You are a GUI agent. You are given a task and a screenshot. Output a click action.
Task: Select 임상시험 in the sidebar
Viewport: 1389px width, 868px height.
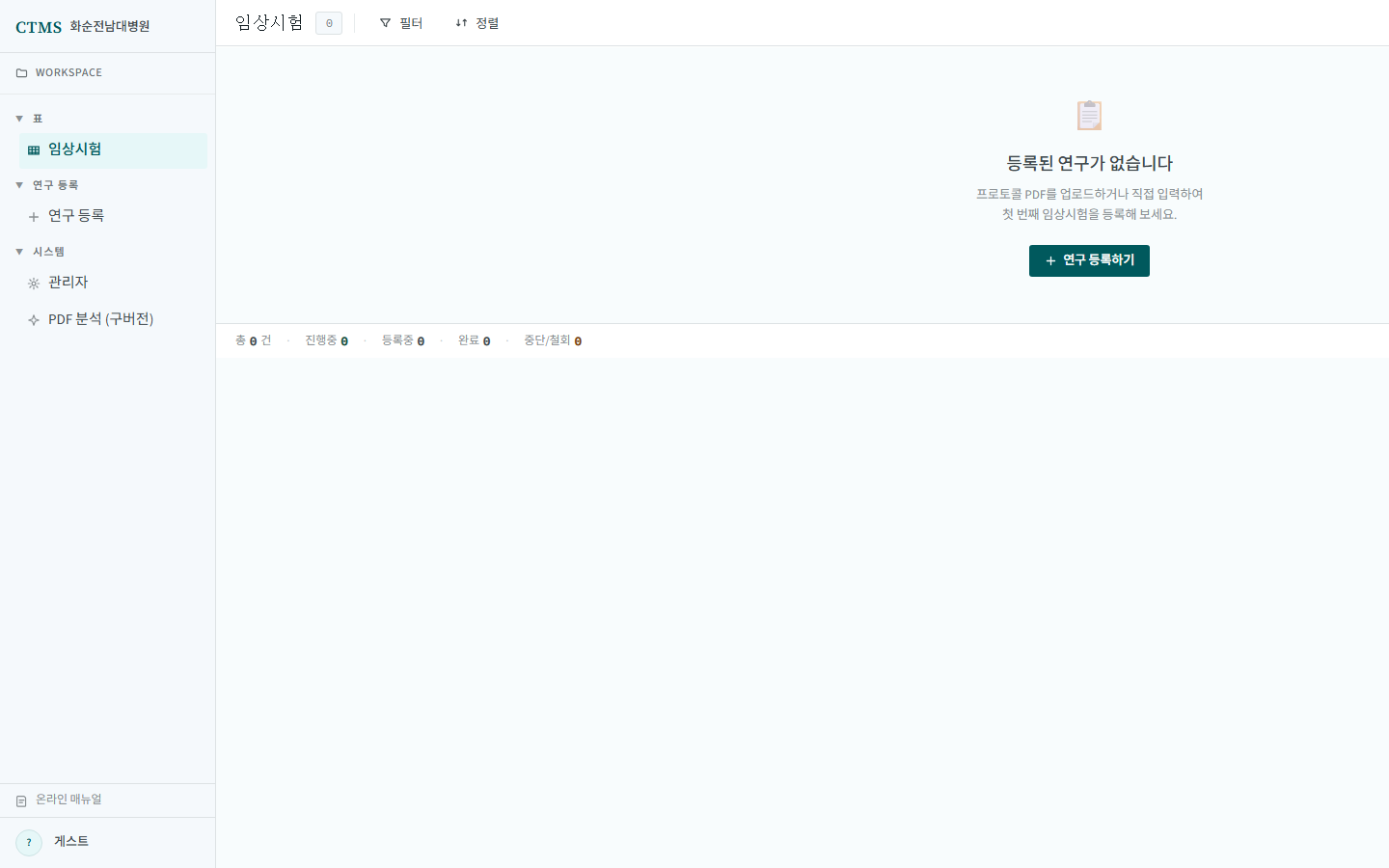pyautogui.click(x=113, y=150)
